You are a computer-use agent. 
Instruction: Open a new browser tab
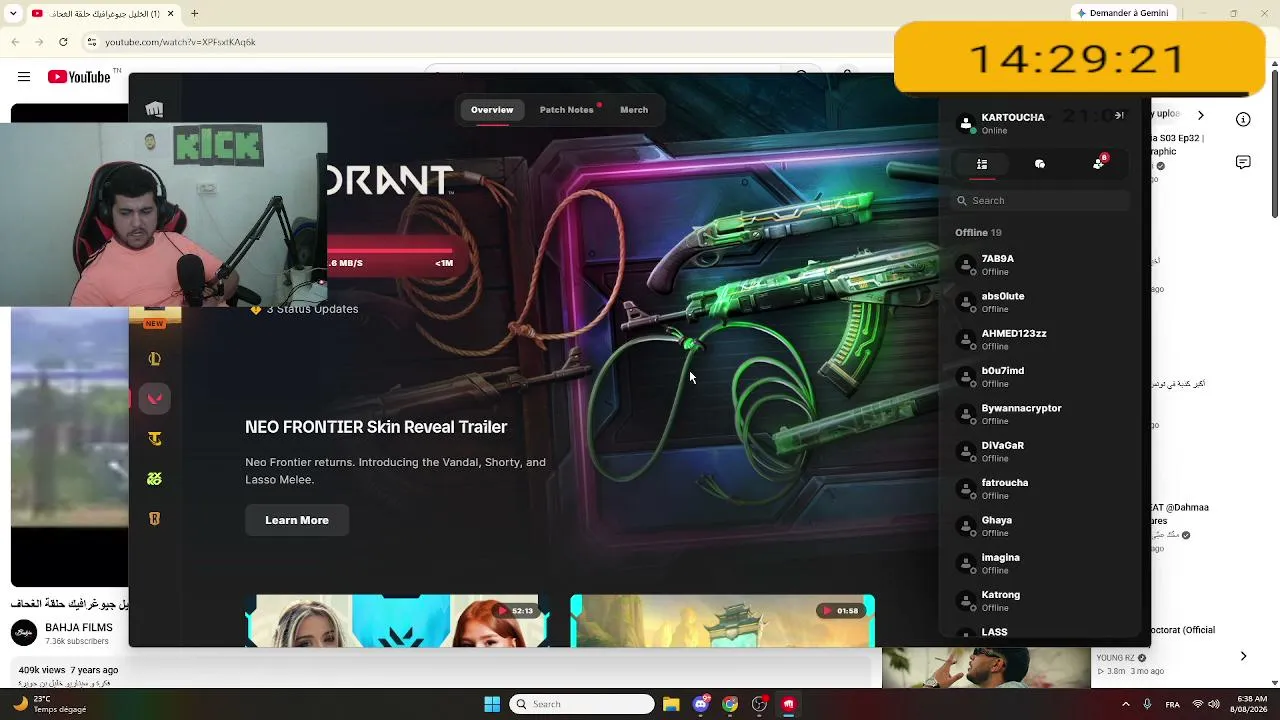click(195, 14)
